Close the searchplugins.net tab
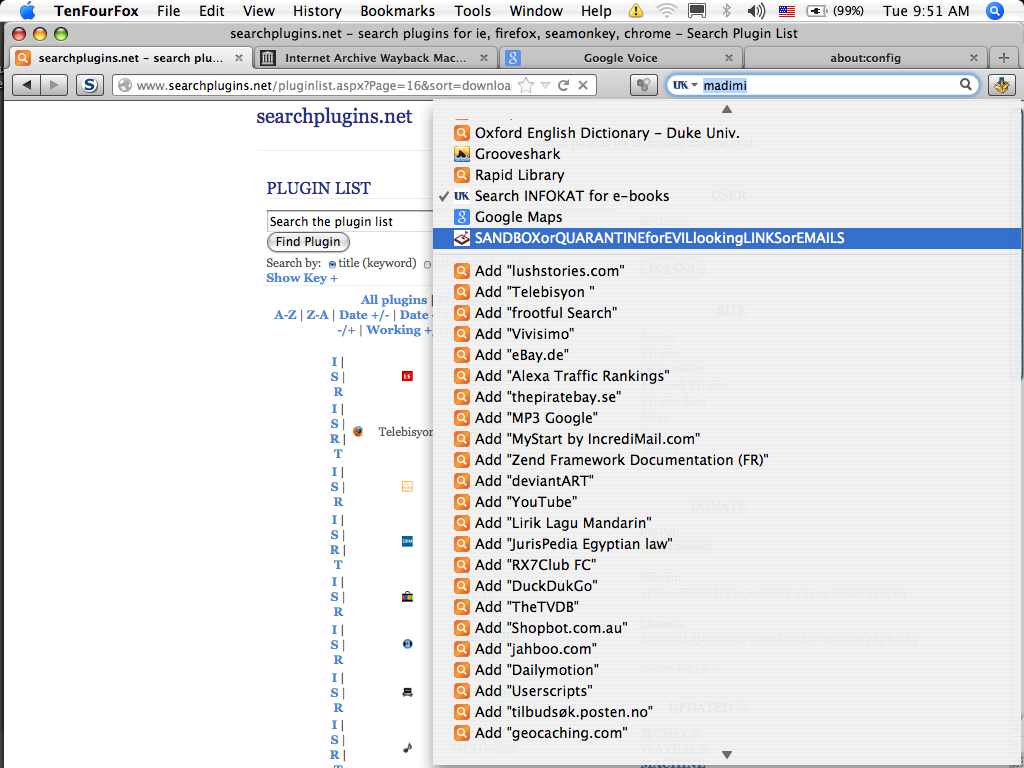Viewport: 1024px width, 768px height. pyautogui.click(x=239, y=58)
